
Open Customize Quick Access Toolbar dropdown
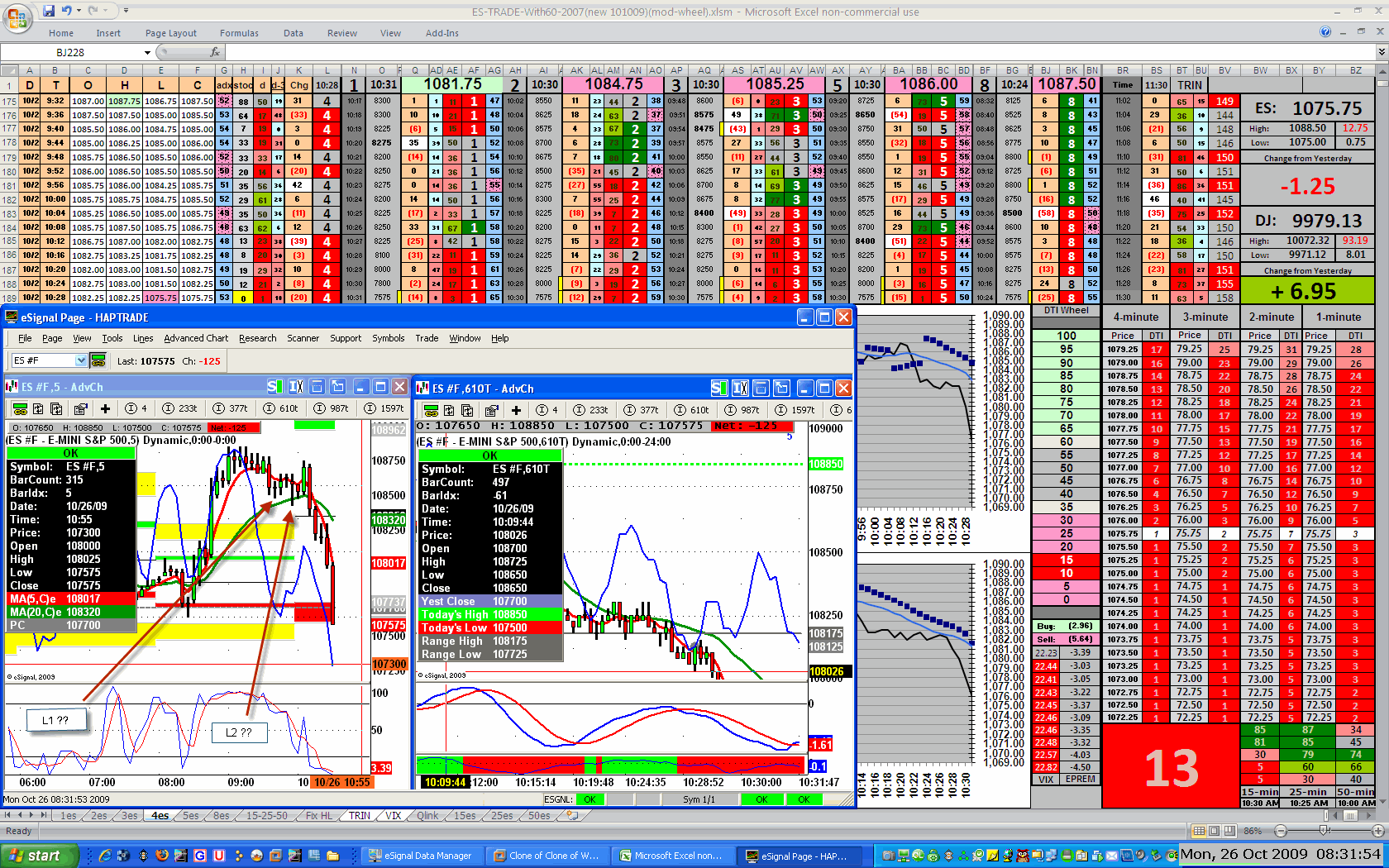(x=126, y=11)
